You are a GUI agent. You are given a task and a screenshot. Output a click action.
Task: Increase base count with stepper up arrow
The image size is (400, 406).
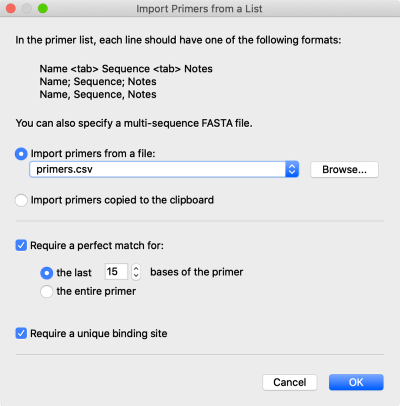pyautogui.click(x=136, y=268)
